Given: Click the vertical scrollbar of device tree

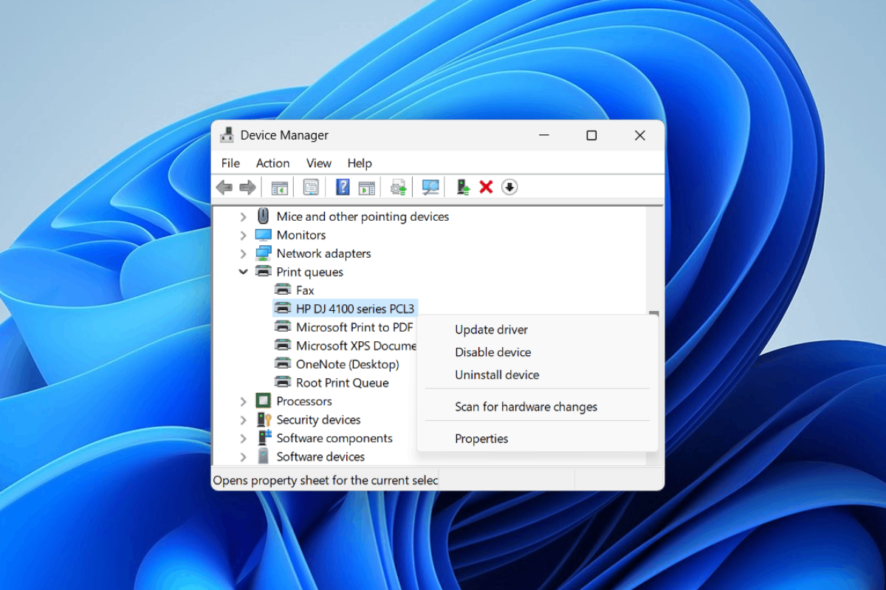Looking at the screenshot, I should (x=654, y=260).
